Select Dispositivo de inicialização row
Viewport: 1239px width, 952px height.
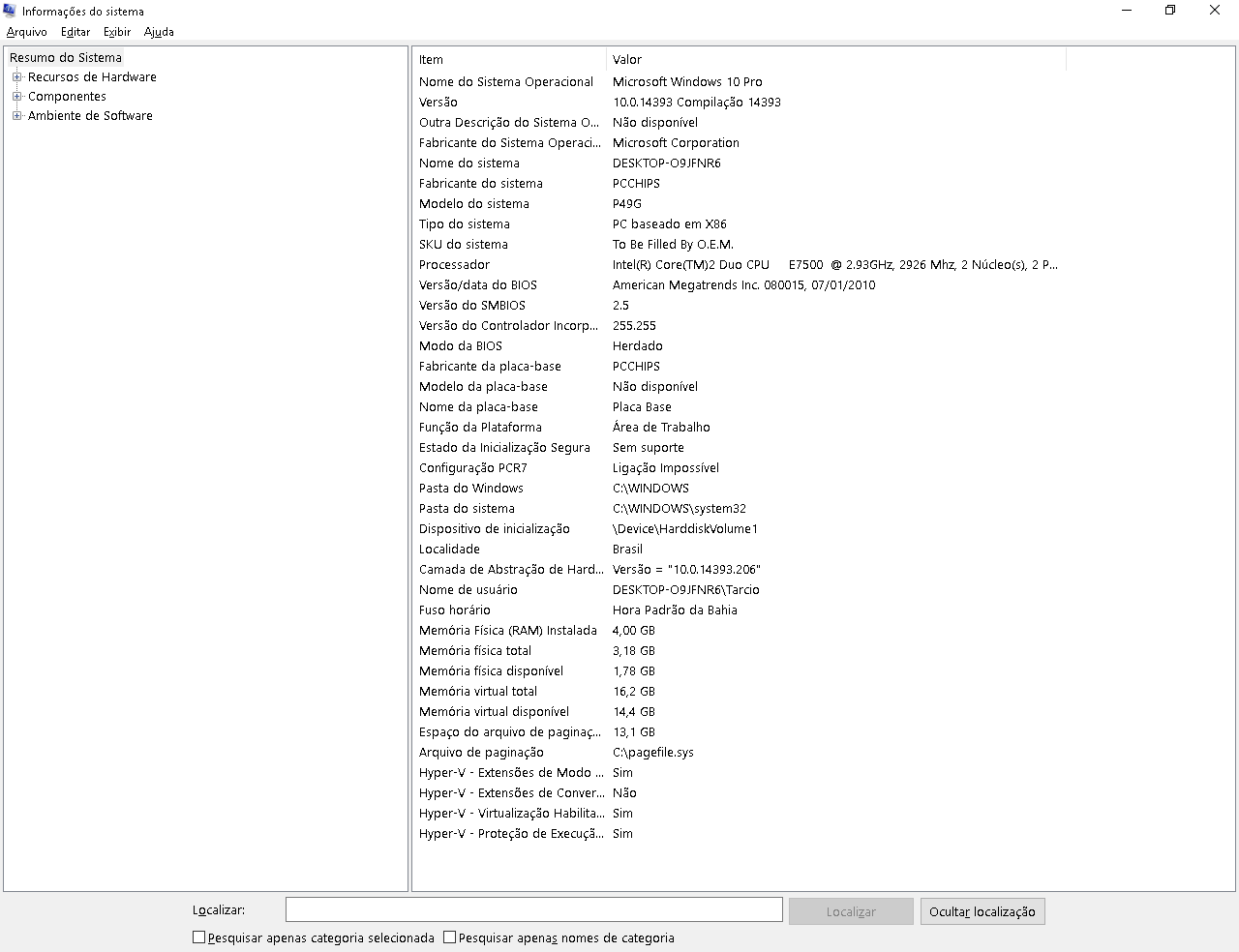click(740, 529)
